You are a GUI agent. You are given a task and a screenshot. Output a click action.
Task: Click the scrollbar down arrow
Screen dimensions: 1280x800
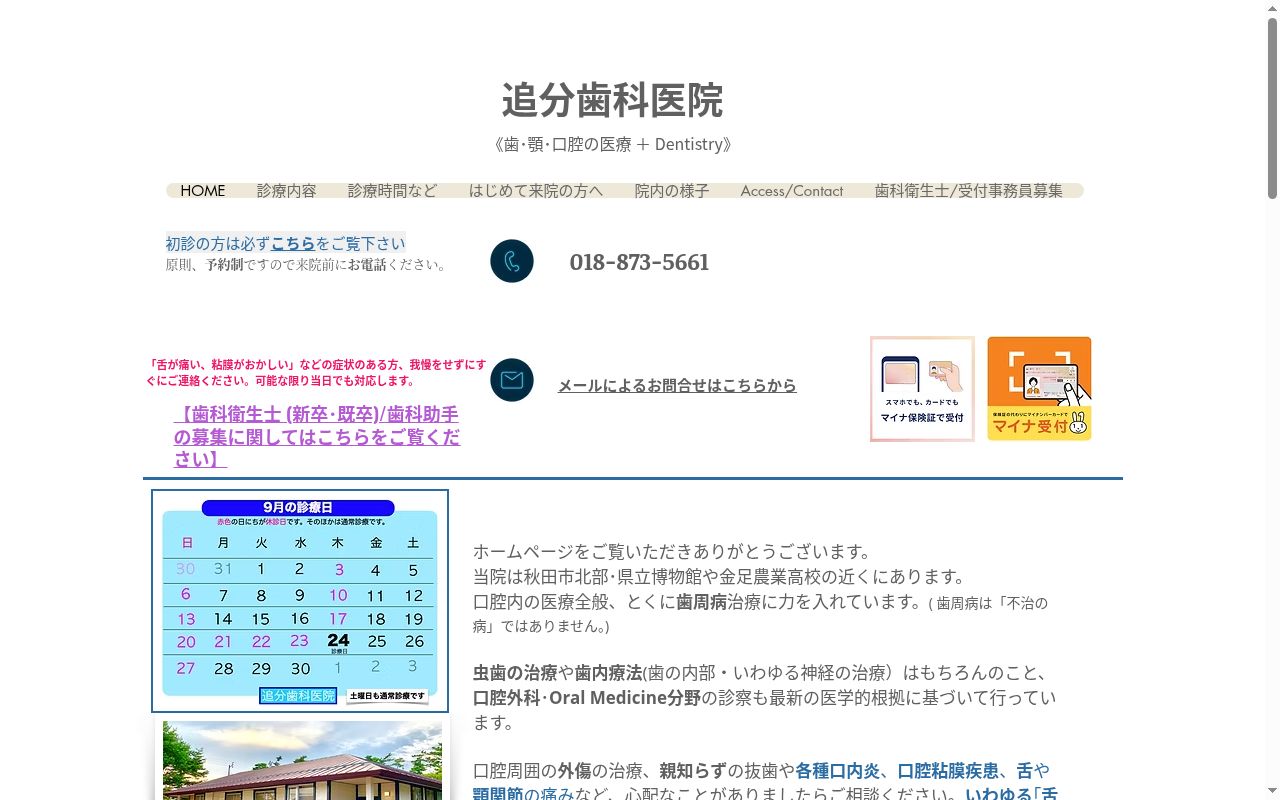pyautogui.click(x=1272, y=792)
